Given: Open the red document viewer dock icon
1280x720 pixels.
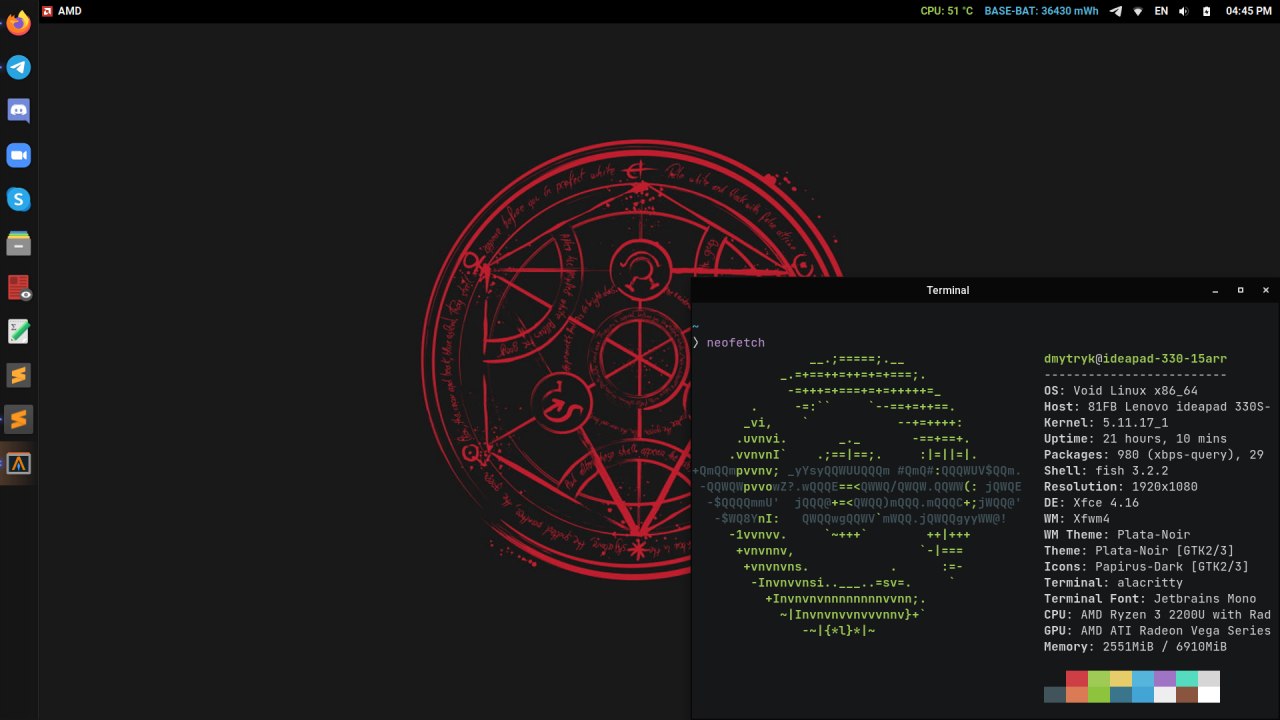Looking at the screenshot, I should (x=19, y=288).
